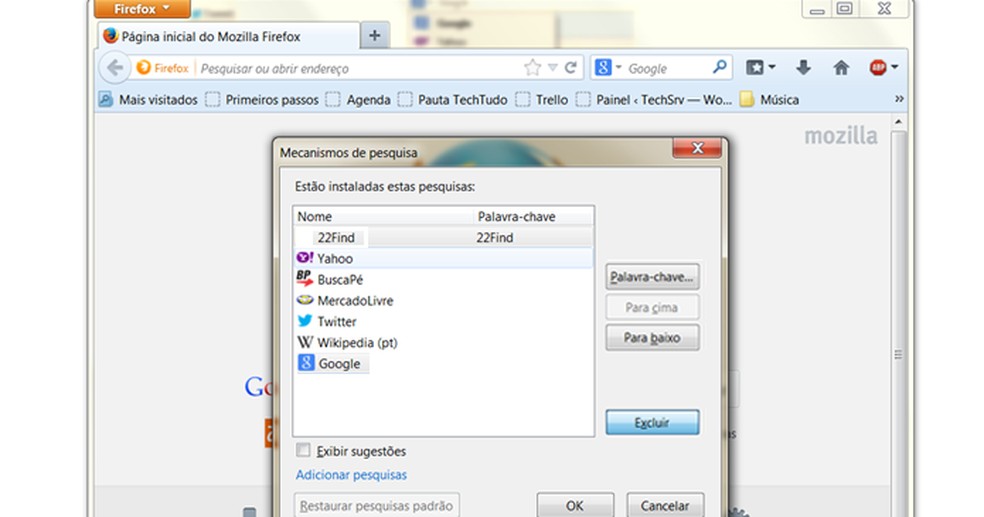Dismiss the dialog with Cancelar

point(665,505)
